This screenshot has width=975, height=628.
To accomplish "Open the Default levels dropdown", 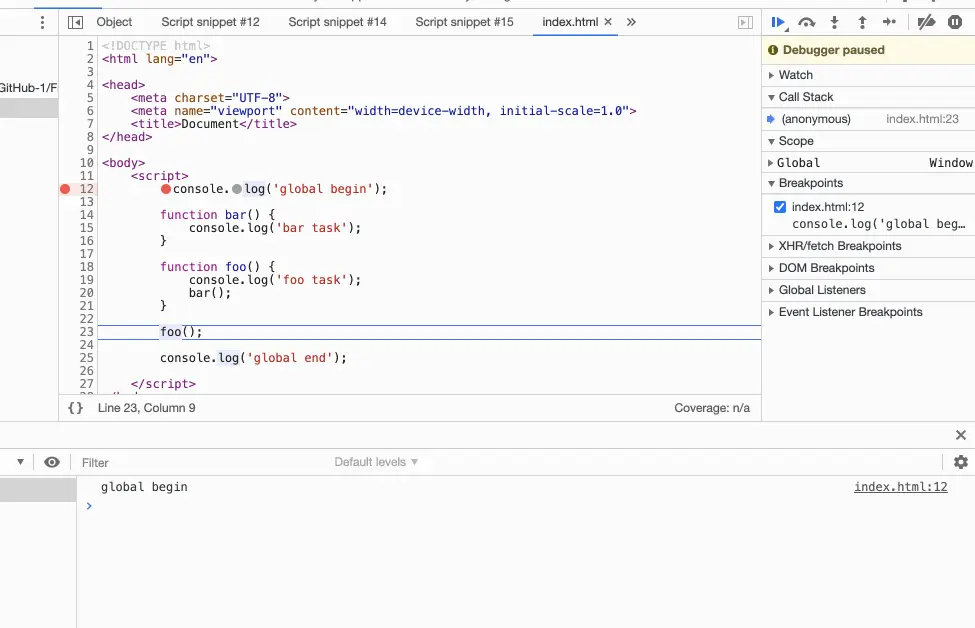I will [376, 462].
